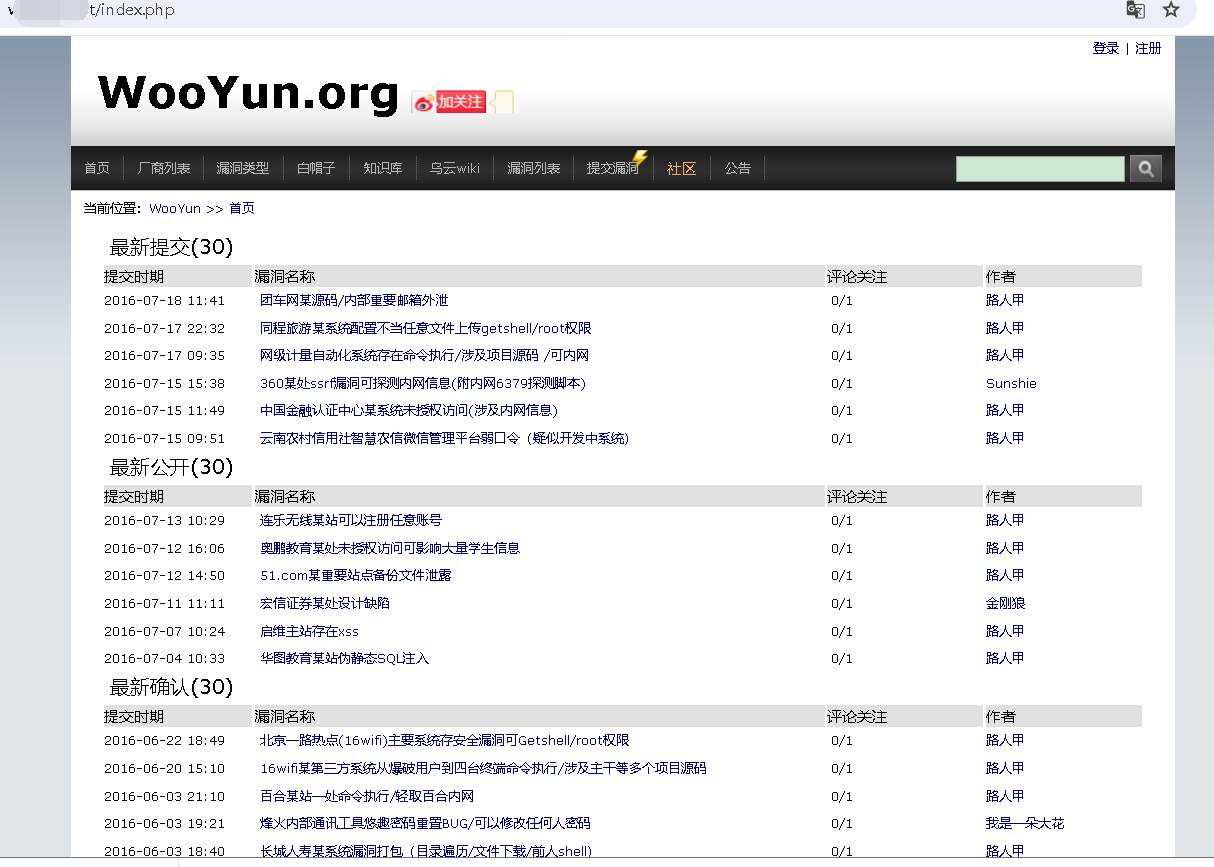Viewport: 1214px width, 867px height.
Task: Click author 路人甲 on 团车网 row
Action: pyautogui.click(x=1005, y=301)
